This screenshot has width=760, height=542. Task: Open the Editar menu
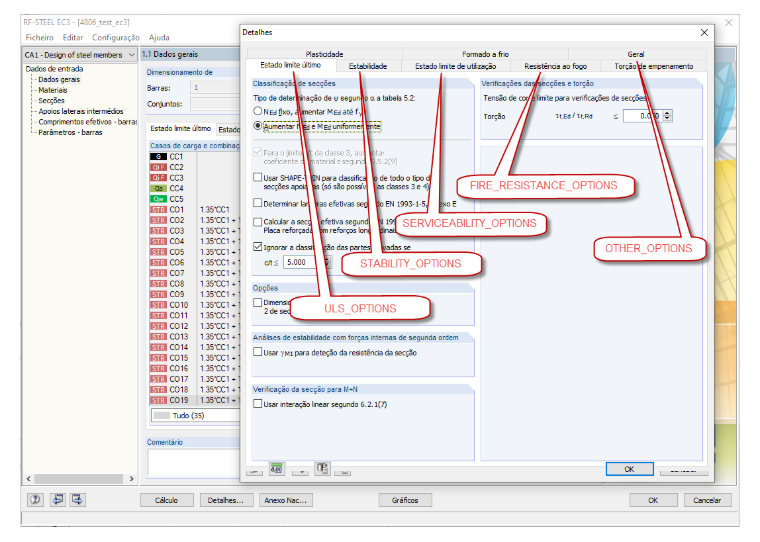tap(73, 37)
